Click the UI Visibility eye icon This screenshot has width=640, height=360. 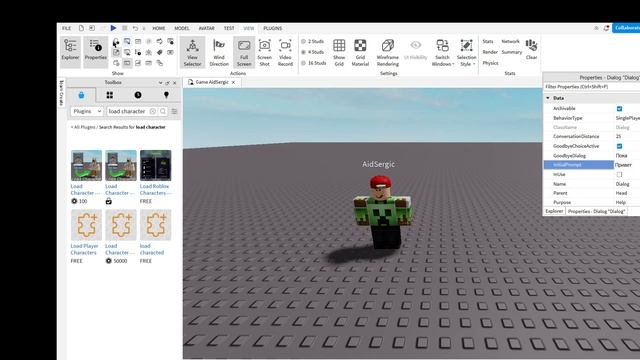point(416,45)
